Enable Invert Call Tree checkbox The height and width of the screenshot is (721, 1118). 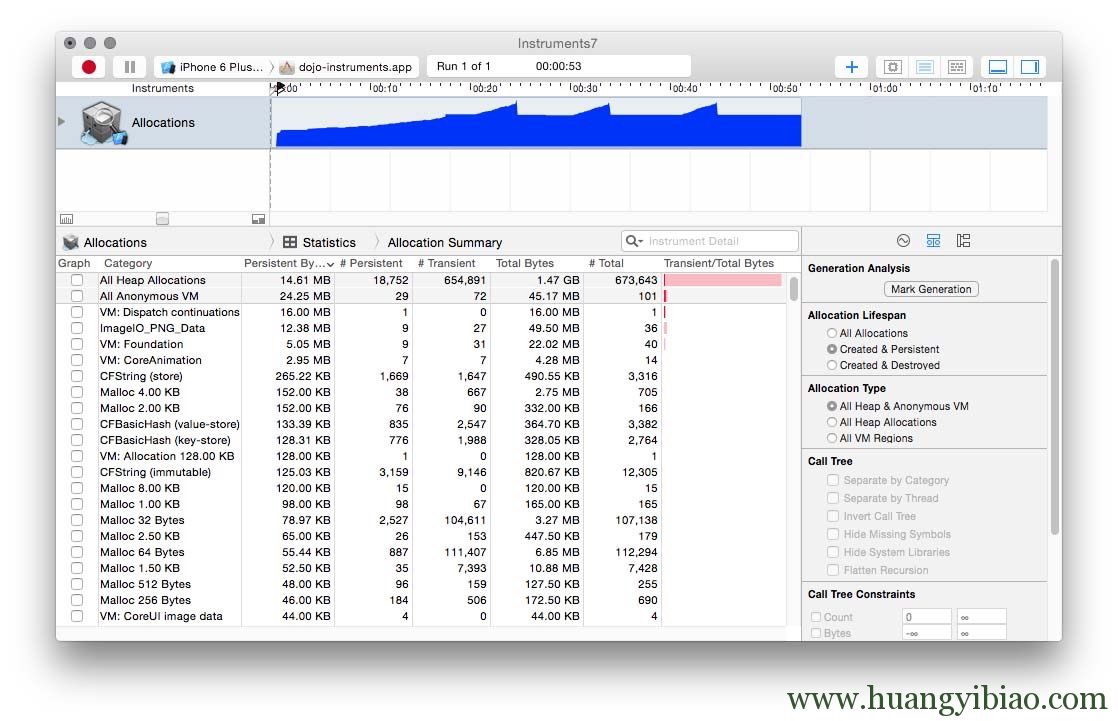[x=832, y=516]
